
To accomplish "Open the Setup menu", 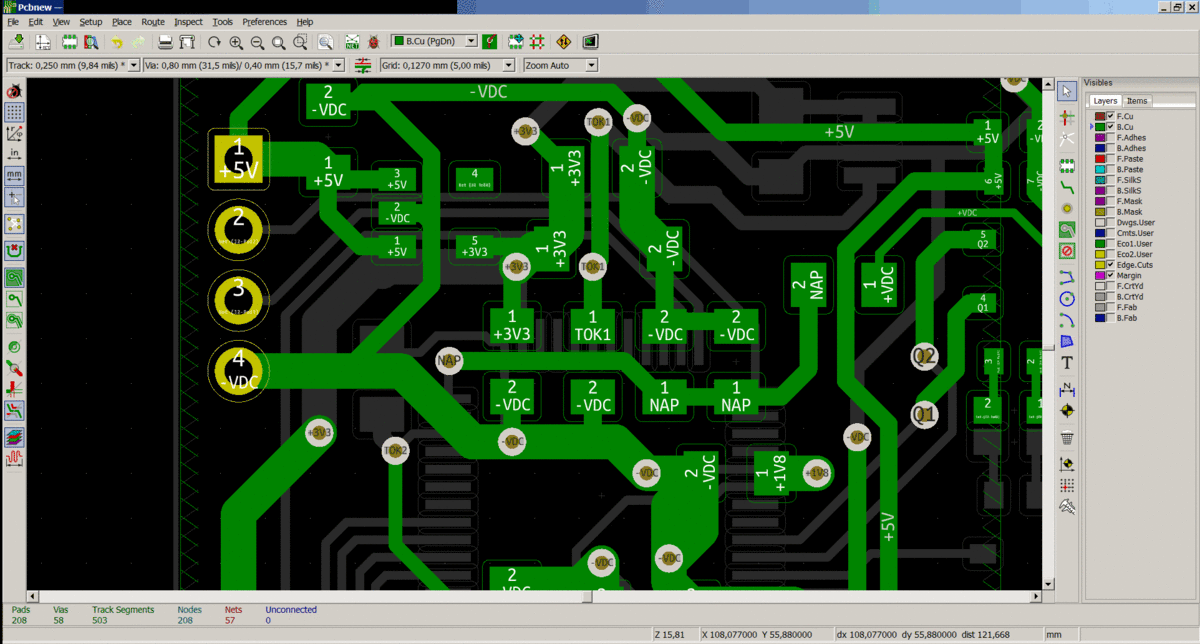I will [91, 21].
